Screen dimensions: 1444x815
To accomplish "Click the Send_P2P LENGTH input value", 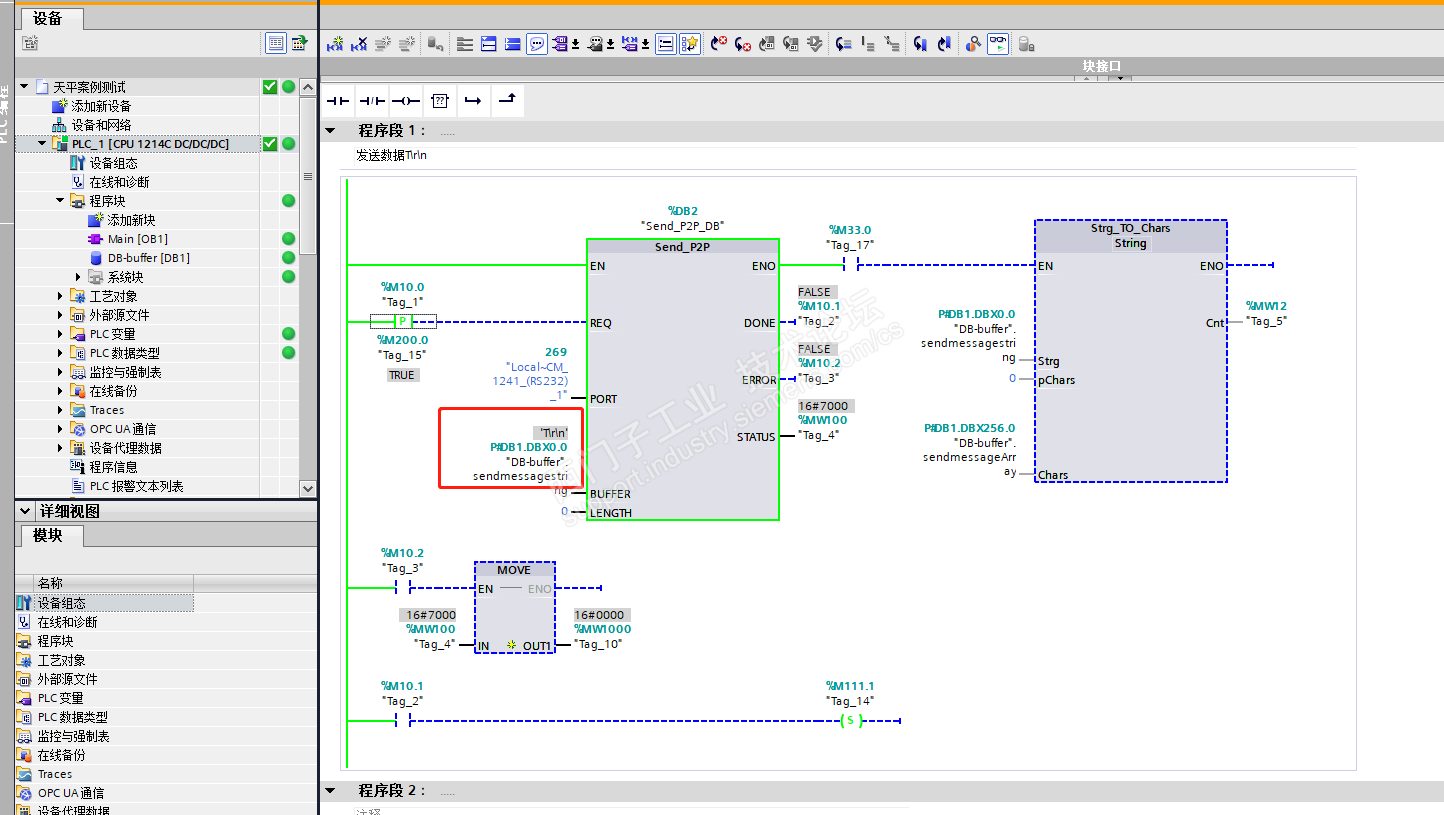I will (564, 512).
